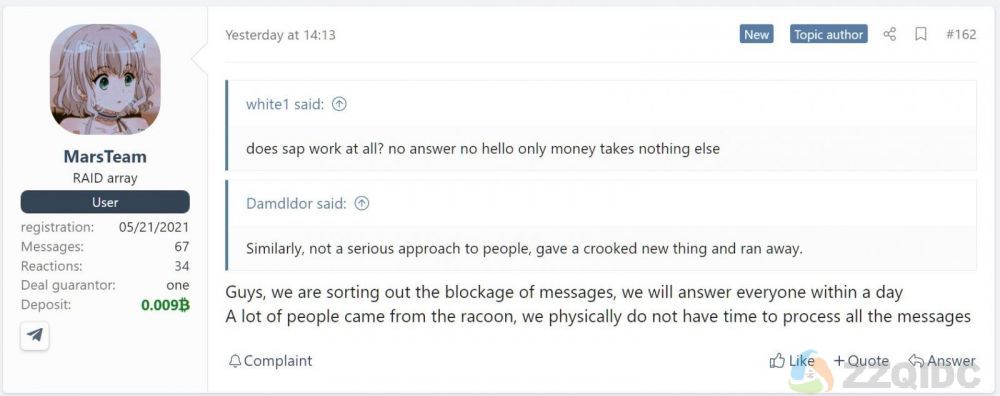This screenshot has width=1000, height=396.
Task: Click post number #162 permalink
Action: 961,34
